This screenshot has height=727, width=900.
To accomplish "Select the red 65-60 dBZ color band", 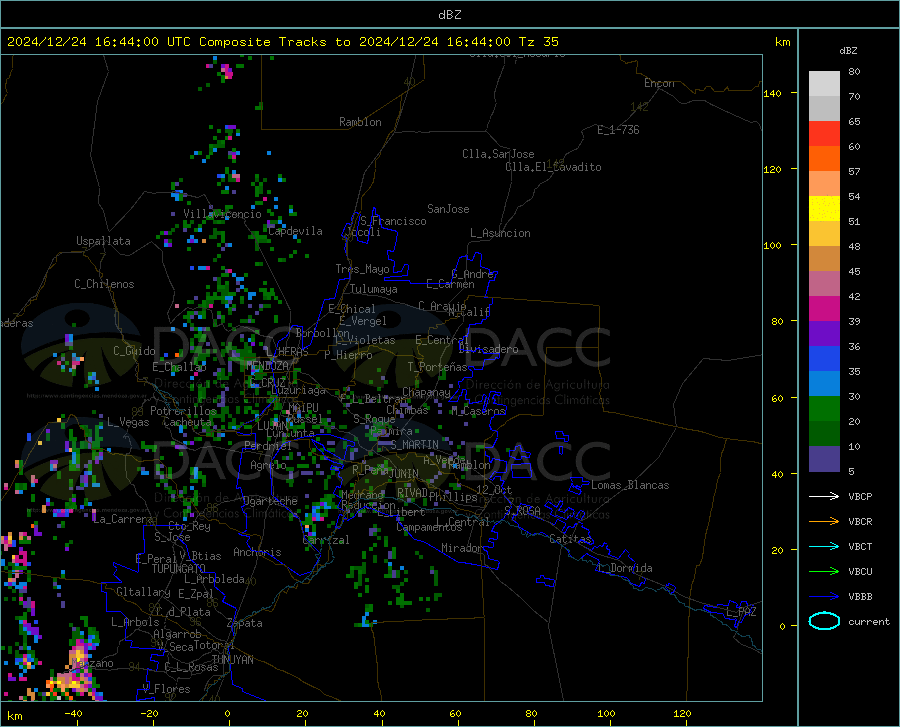I will (x=824, y=134).
